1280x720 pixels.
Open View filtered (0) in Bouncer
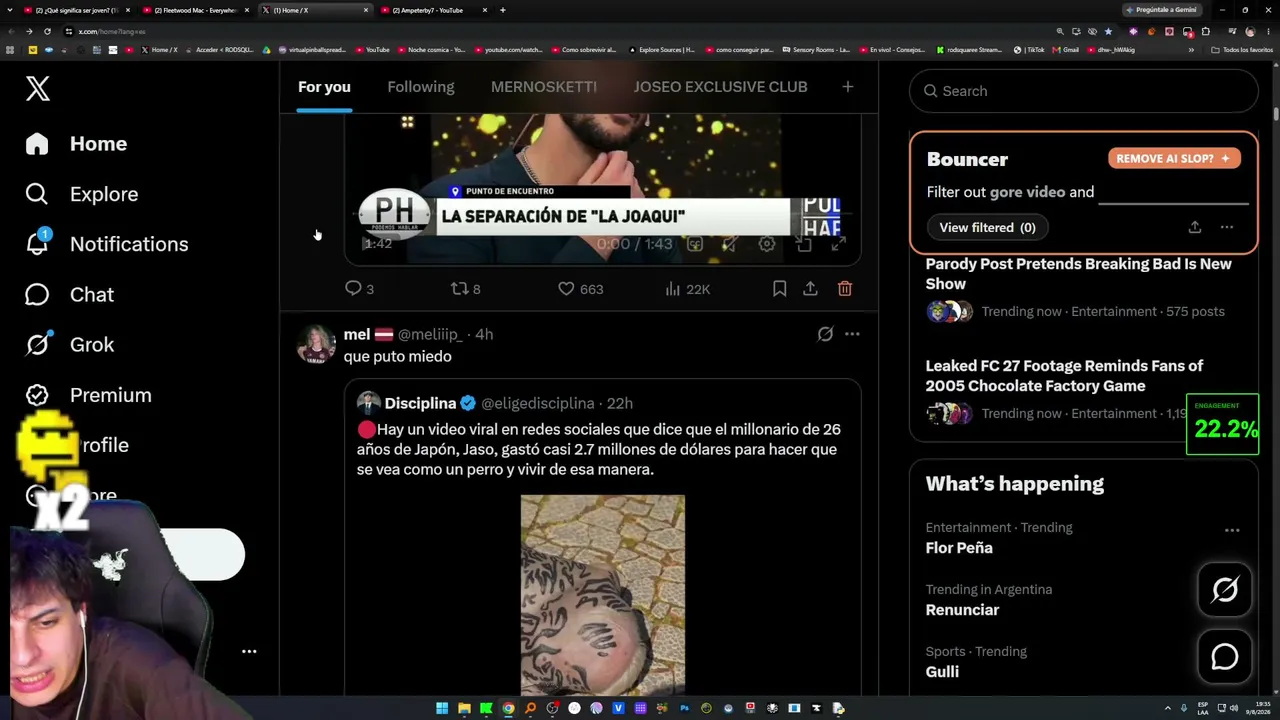(987, 228)
